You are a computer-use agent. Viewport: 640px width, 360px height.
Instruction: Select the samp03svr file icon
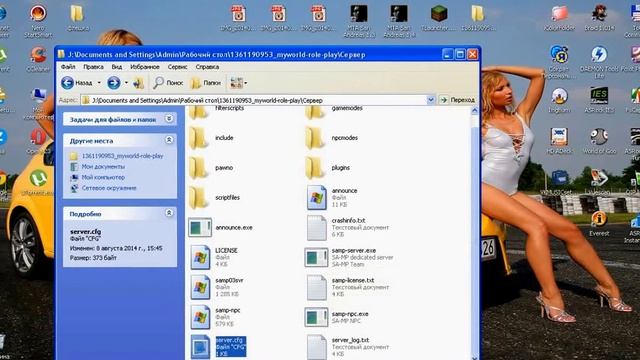pyautogui.click(x=200, y=287)
